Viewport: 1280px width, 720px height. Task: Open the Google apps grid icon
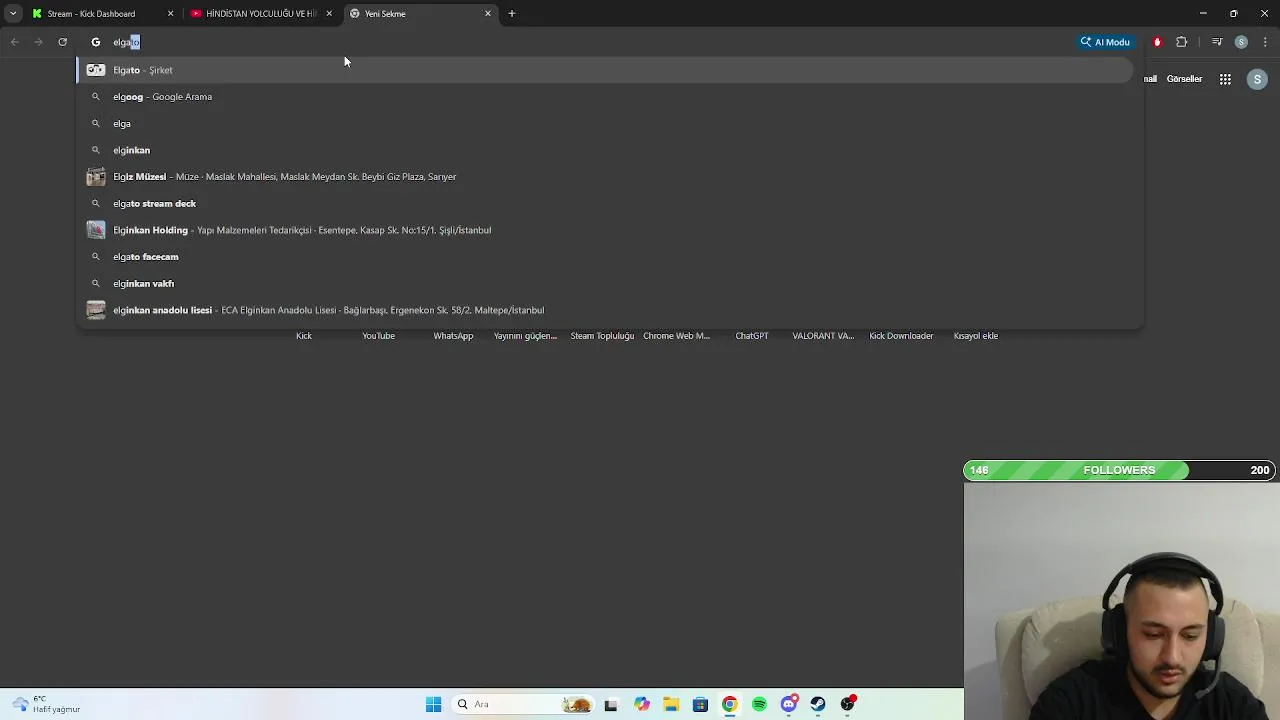point(1225,79)
